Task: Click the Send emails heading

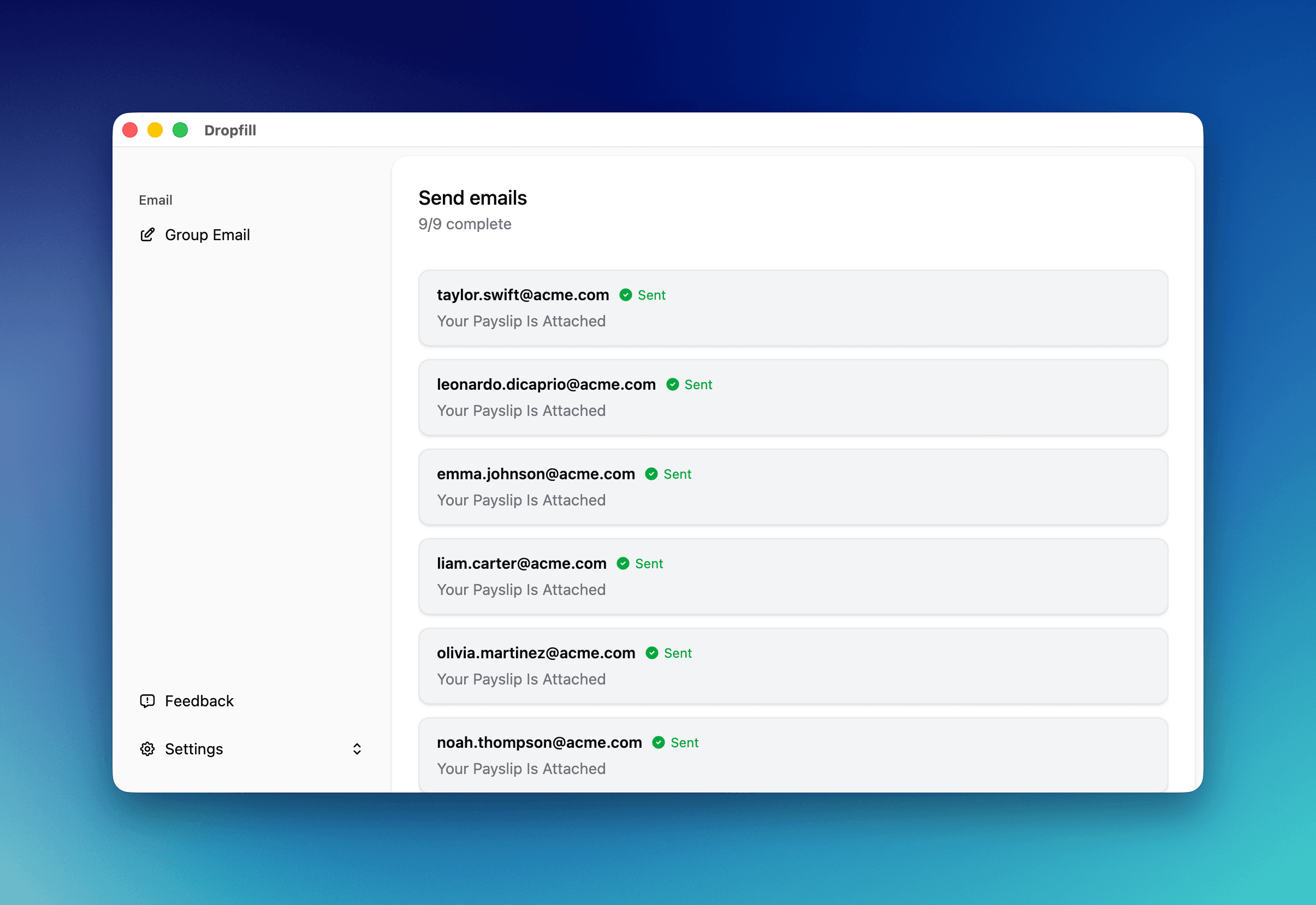Action: point(472,198)
